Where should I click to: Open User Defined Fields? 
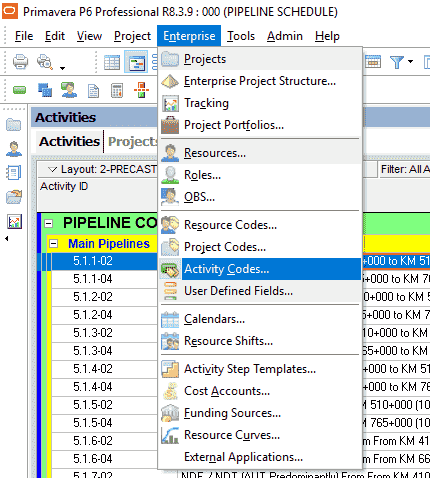[x=260, y=291]
